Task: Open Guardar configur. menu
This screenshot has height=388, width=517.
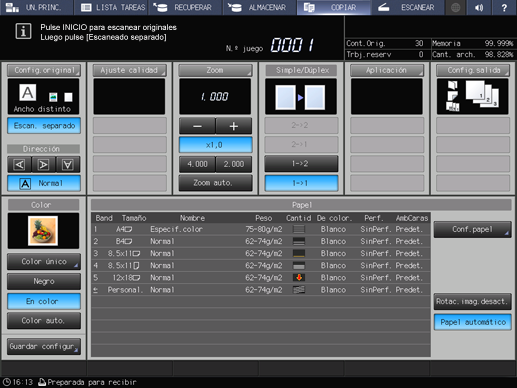Action: pyautogui.click(x=44, y=347)
